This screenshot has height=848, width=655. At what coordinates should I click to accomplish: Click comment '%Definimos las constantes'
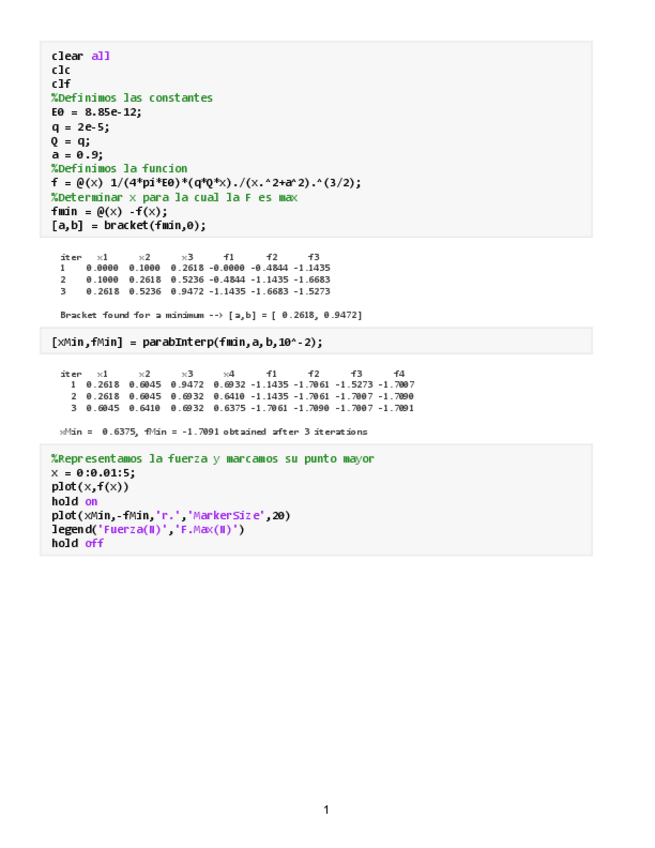[132, 98]
